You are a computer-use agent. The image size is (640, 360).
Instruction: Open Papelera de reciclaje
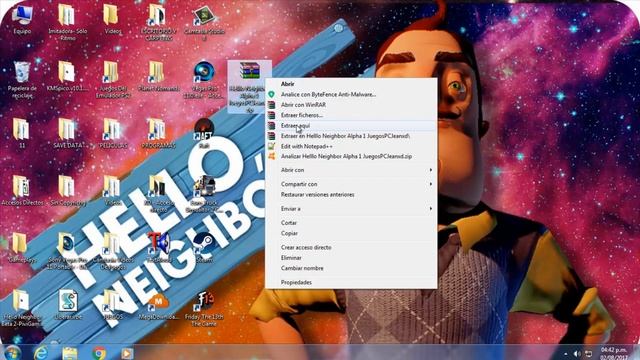[22, 80]
